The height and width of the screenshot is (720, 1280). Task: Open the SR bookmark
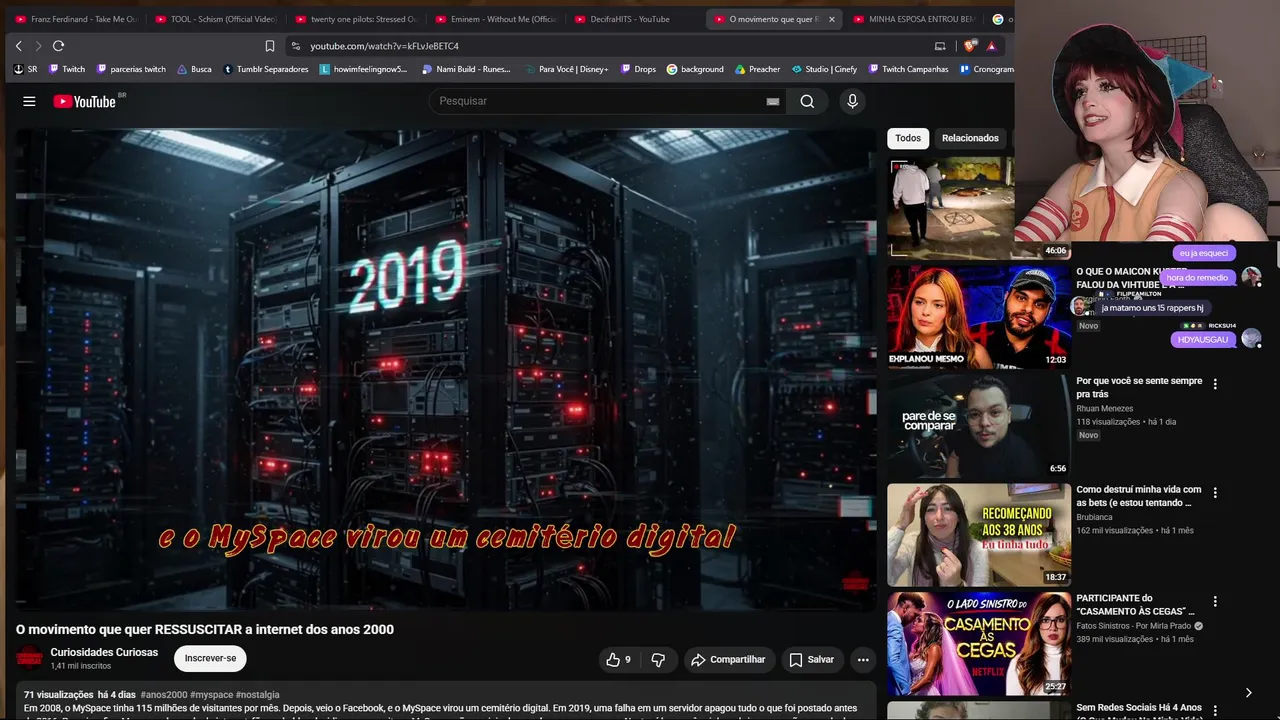[25, 69]
